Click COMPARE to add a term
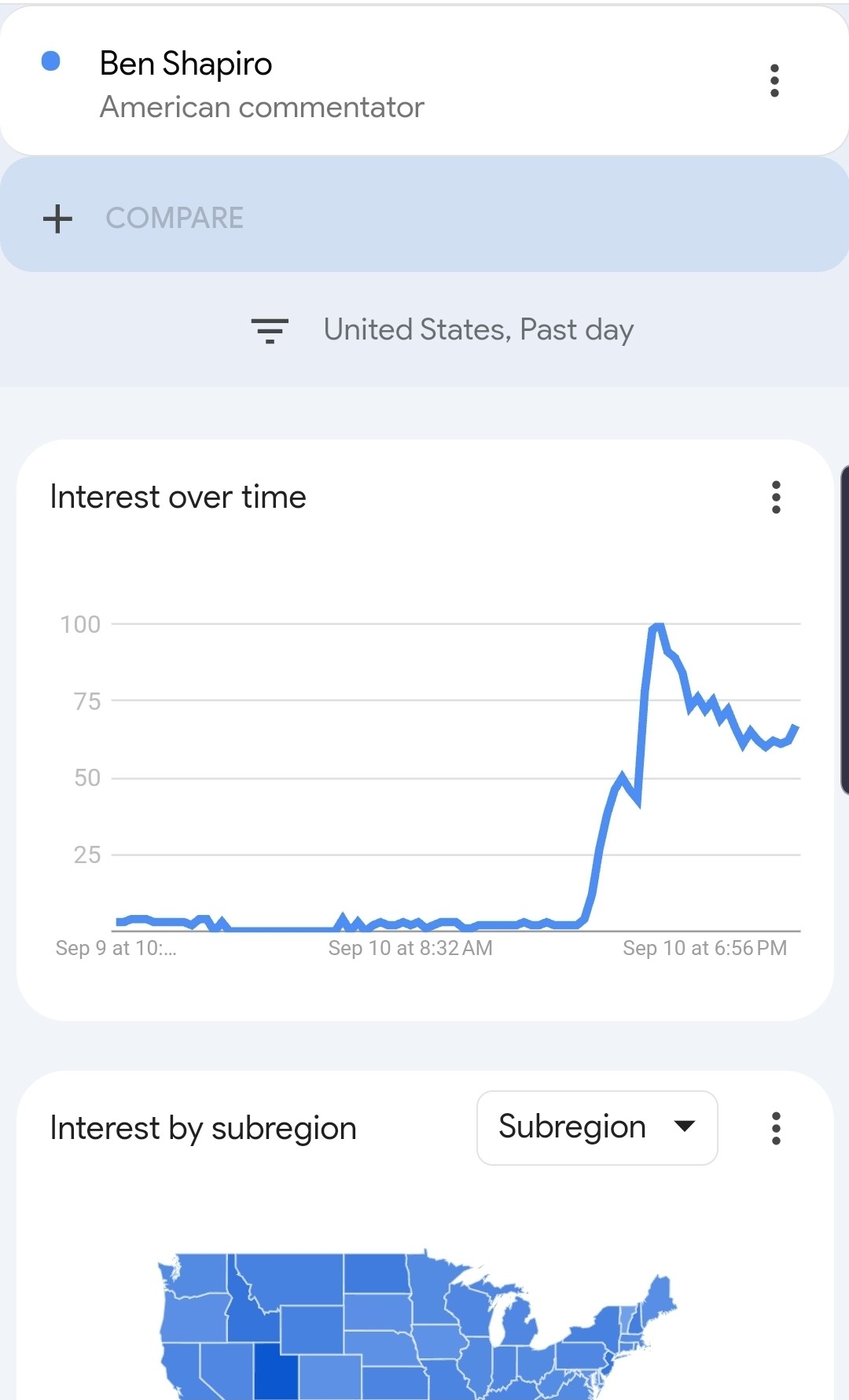Viewport: 849px width, 1400px height. pyautogui.click(x=175, y=219)
